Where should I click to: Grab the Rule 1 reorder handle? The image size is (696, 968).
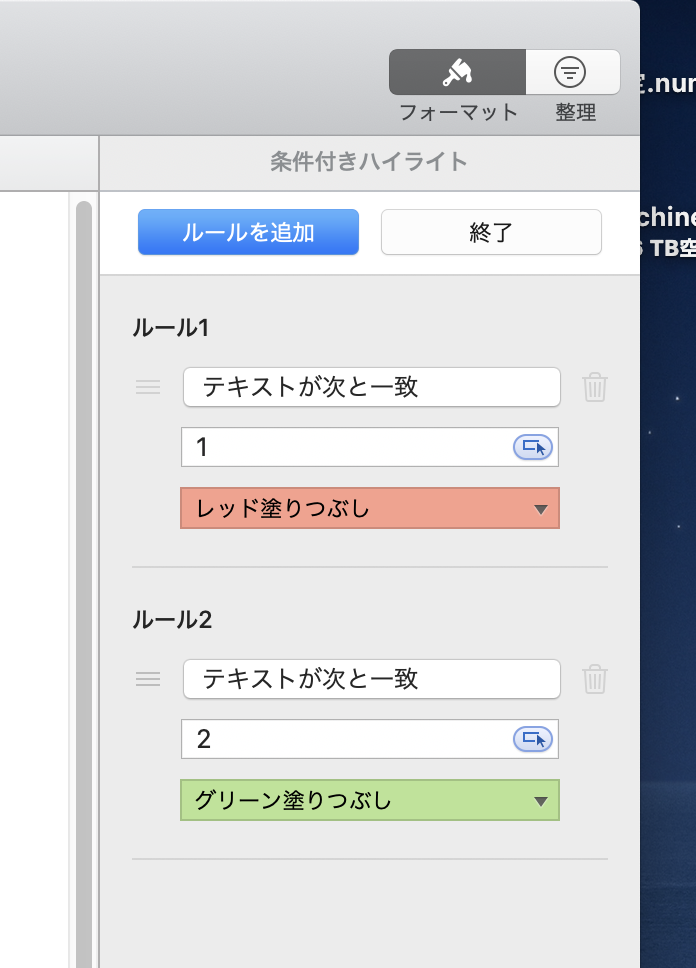tap(148, 387)
